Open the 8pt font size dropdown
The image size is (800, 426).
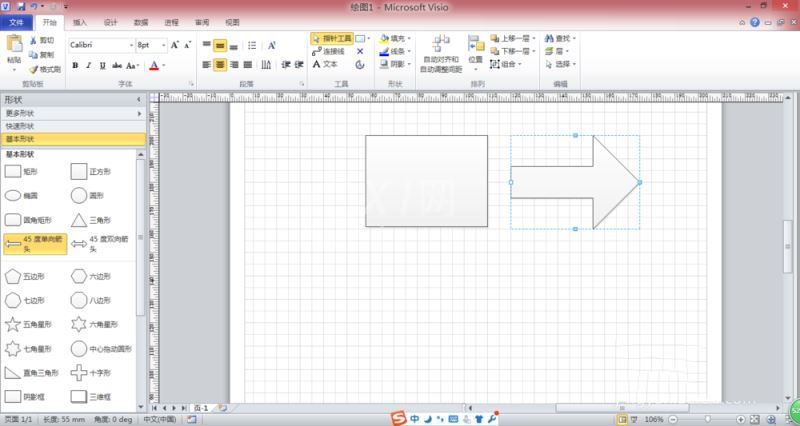(164, 45)
